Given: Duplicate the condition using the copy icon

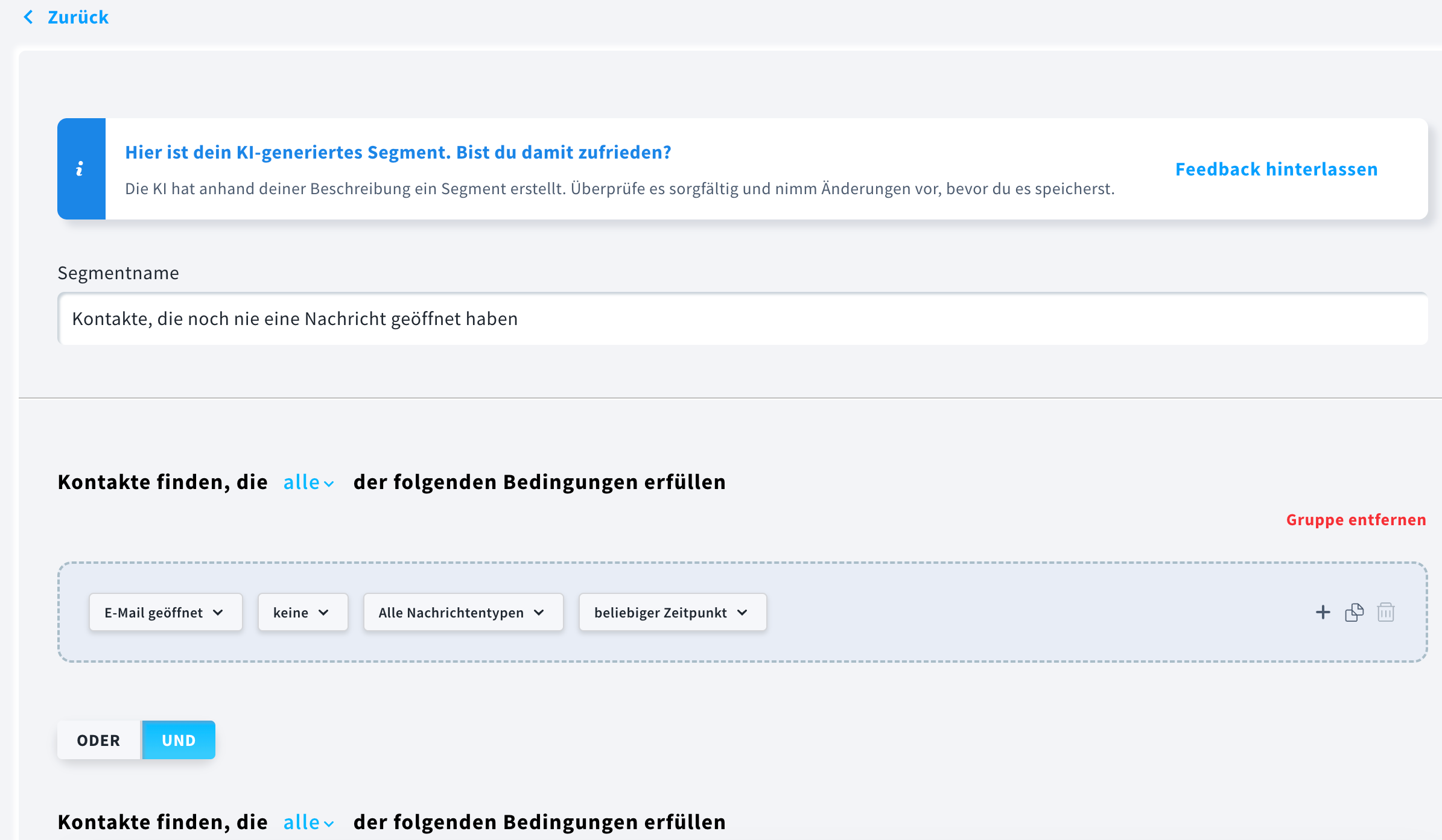Looking at the screenshot, I should click(1354, 612).
